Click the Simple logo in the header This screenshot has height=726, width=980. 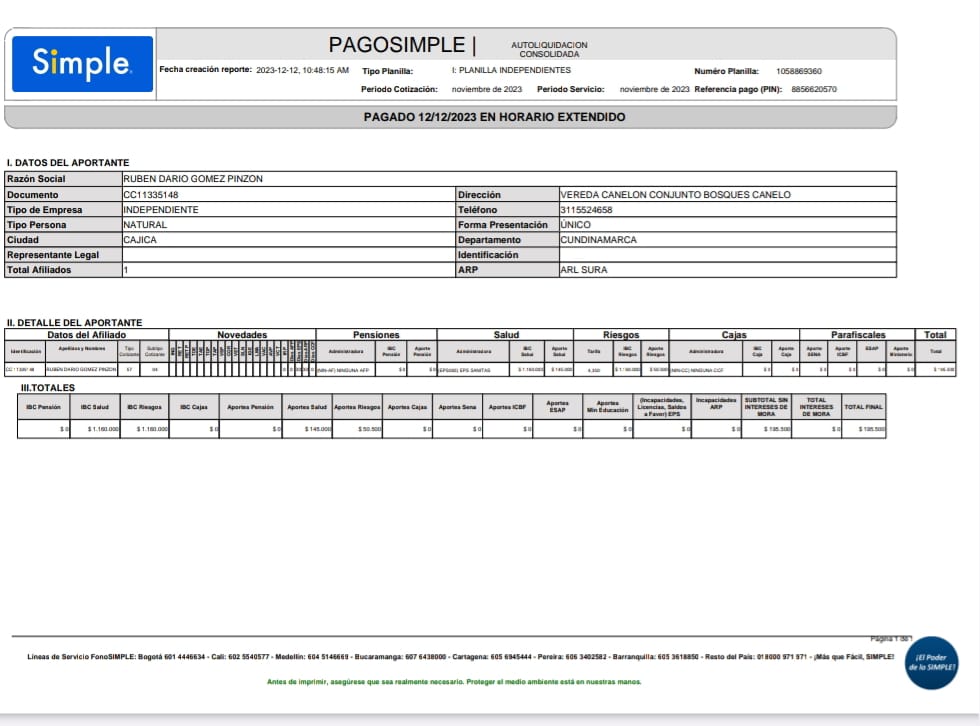[82, 64]
